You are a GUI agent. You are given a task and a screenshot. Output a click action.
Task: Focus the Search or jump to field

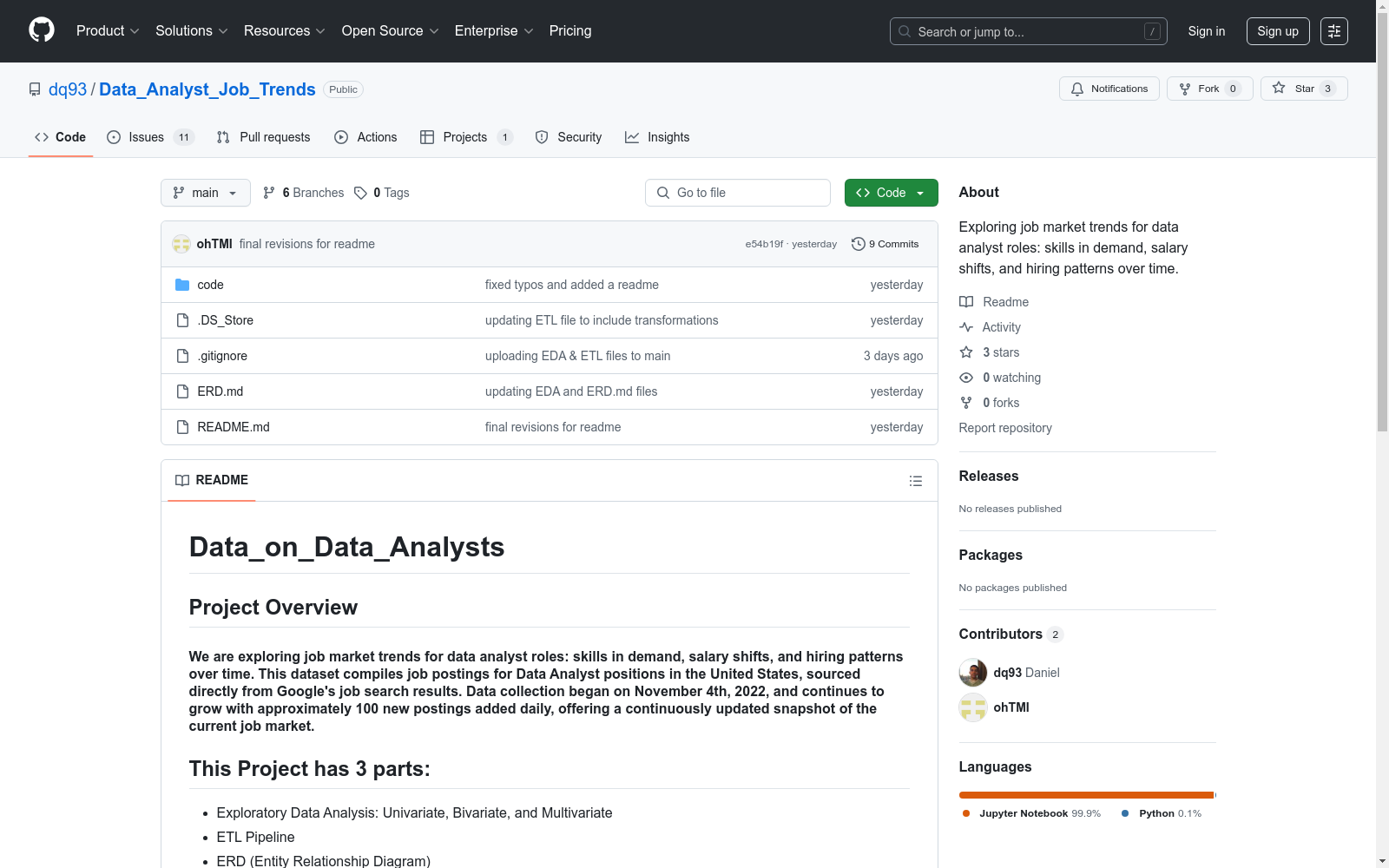click(1029, 31)
